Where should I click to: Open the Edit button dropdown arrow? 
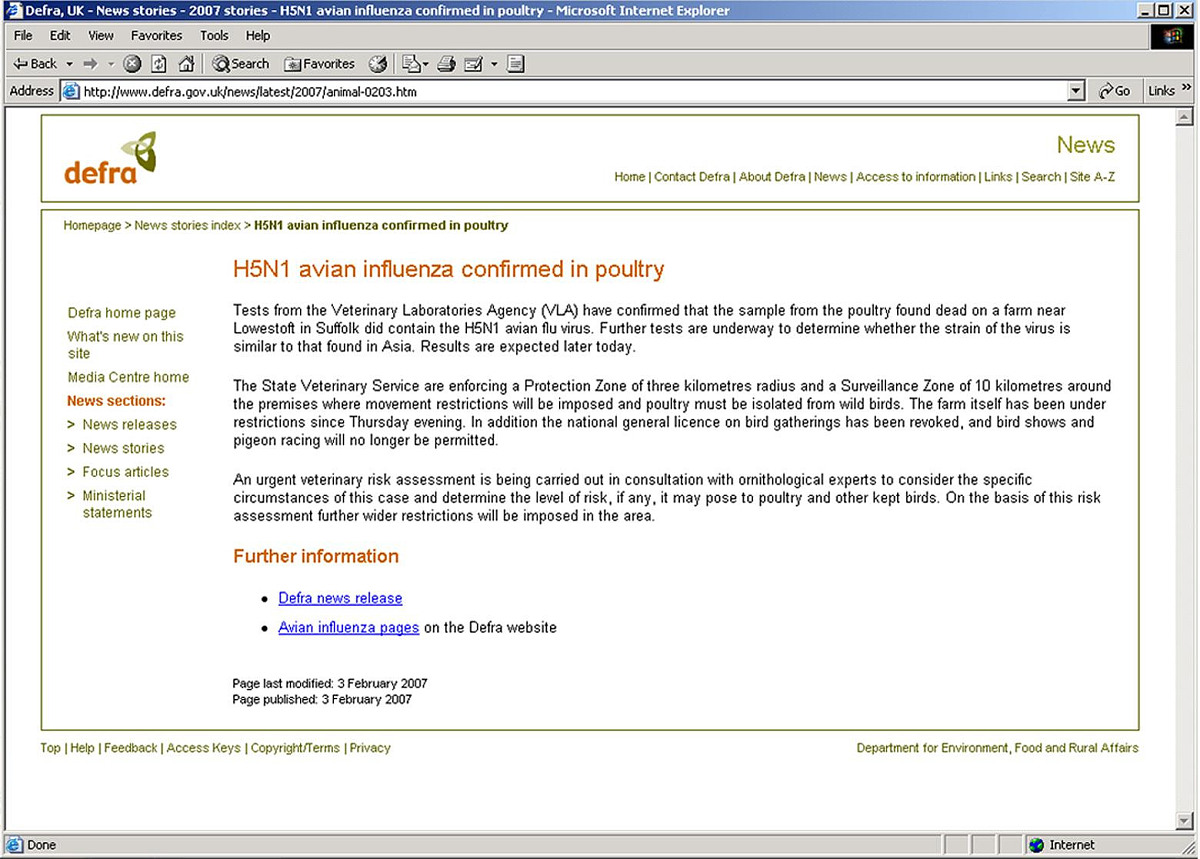(494, 63)
